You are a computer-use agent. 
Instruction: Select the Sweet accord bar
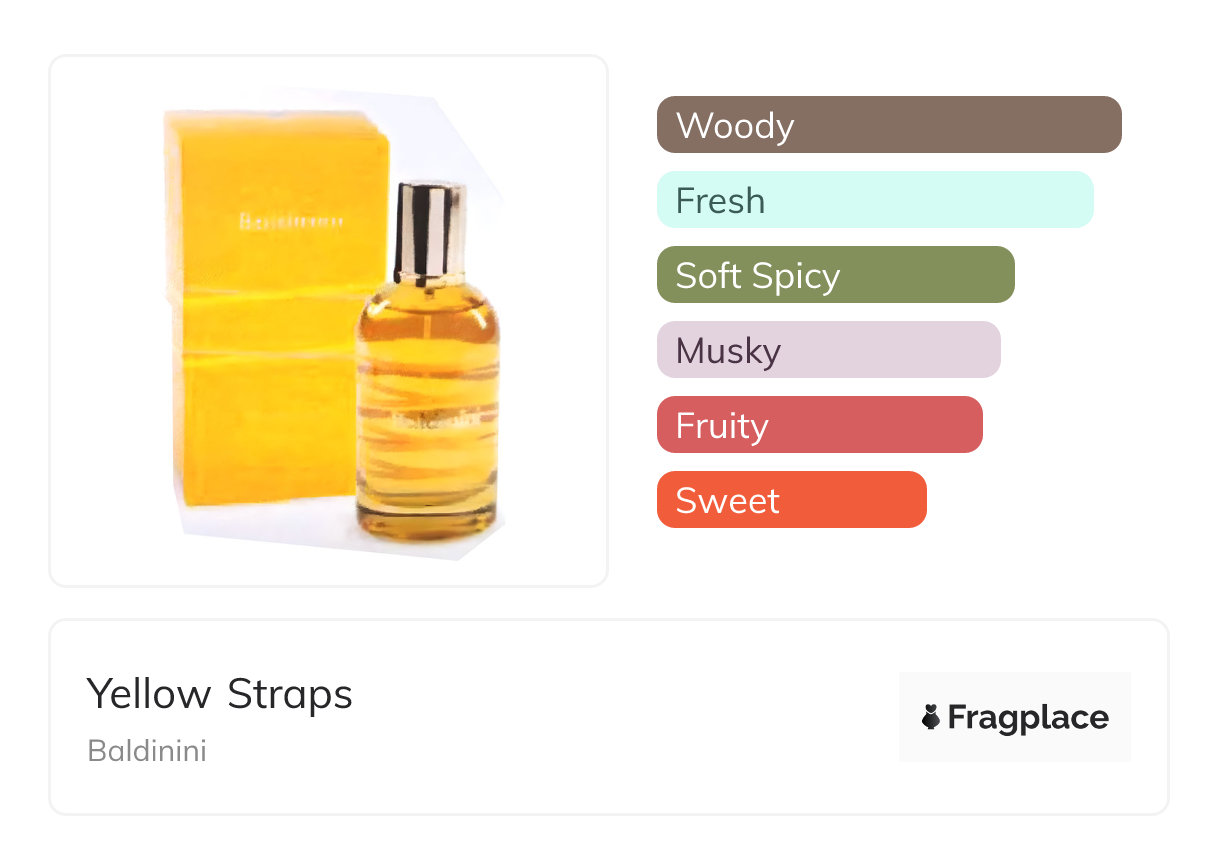pos(792,500)
